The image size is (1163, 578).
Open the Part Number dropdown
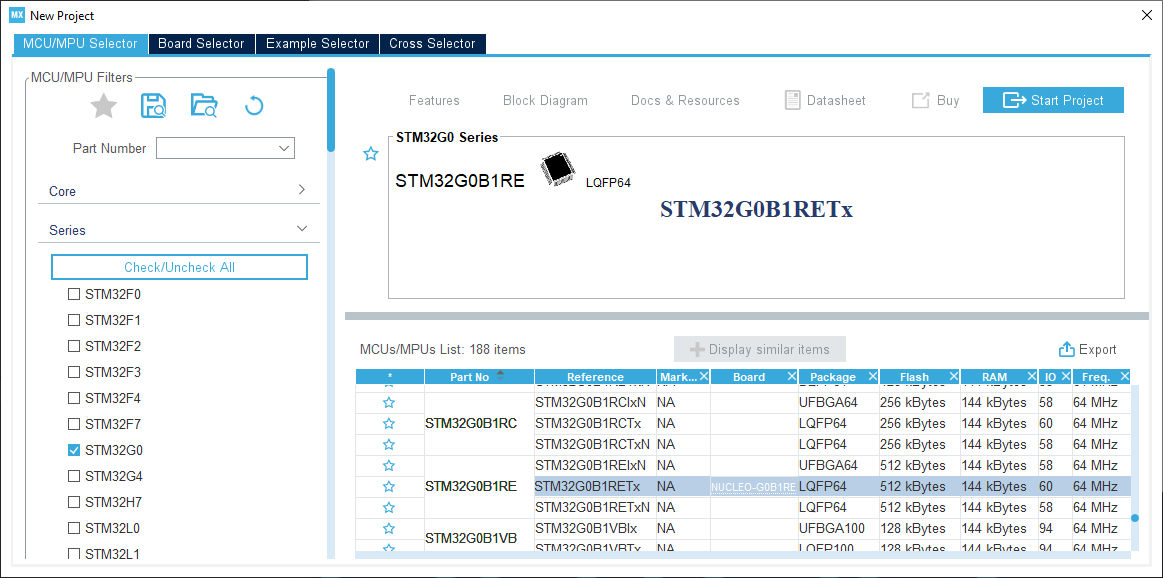point(283,148)
